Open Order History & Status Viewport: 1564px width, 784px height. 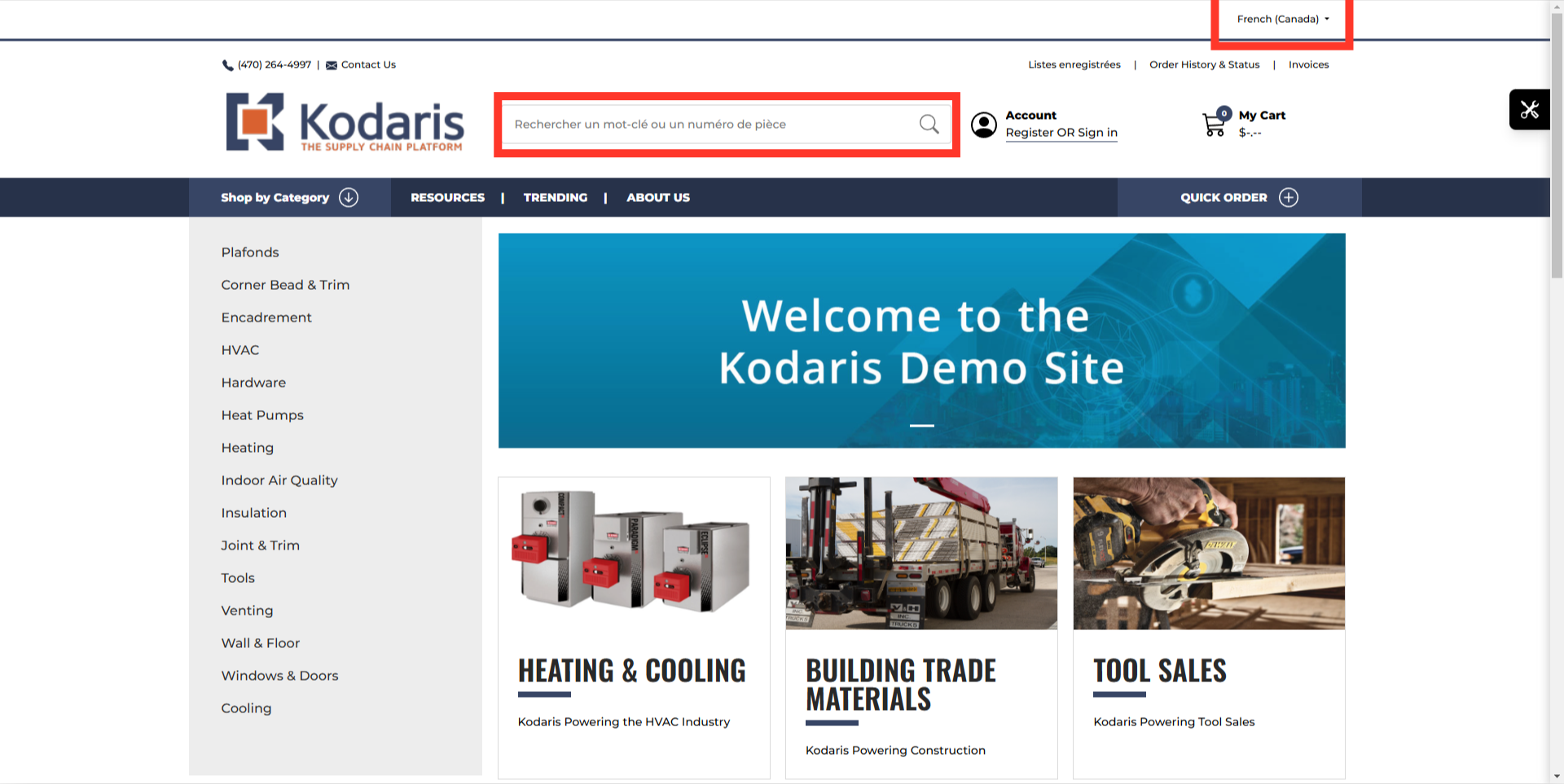click(1204, 64)
